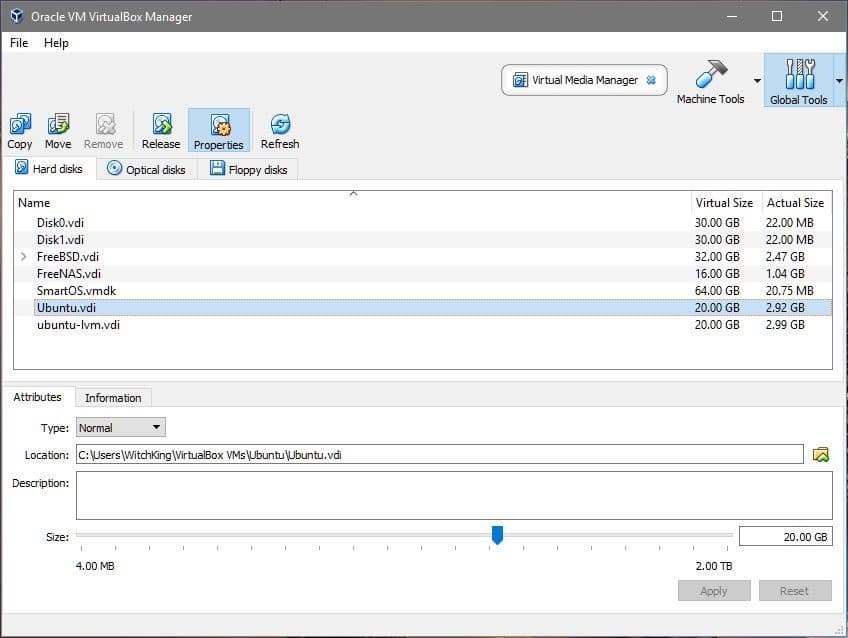Image resolution: width=848 pixels, height=638 pixels.
Task: Open the File menu
Action: click(17, 43)
